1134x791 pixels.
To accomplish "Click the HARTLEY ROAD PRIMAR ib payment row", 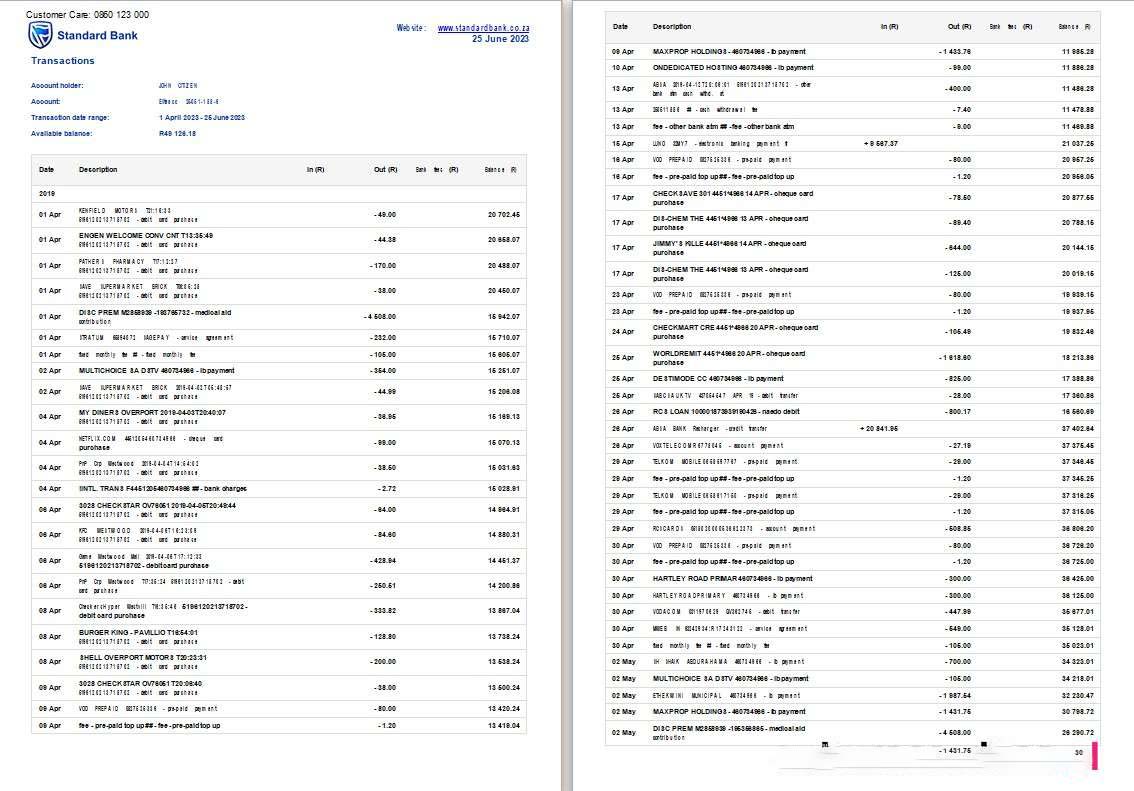I will coord(732,578).
